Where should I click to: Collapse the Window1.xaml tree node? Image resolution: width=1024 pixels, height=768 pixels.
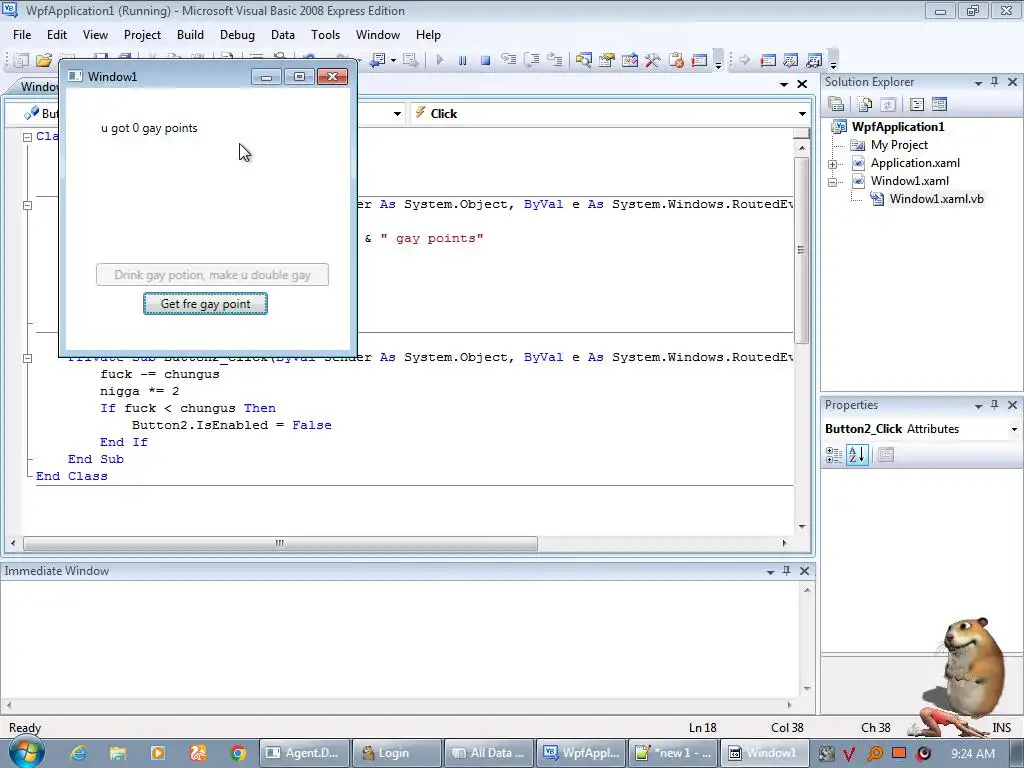coord(833,182)
